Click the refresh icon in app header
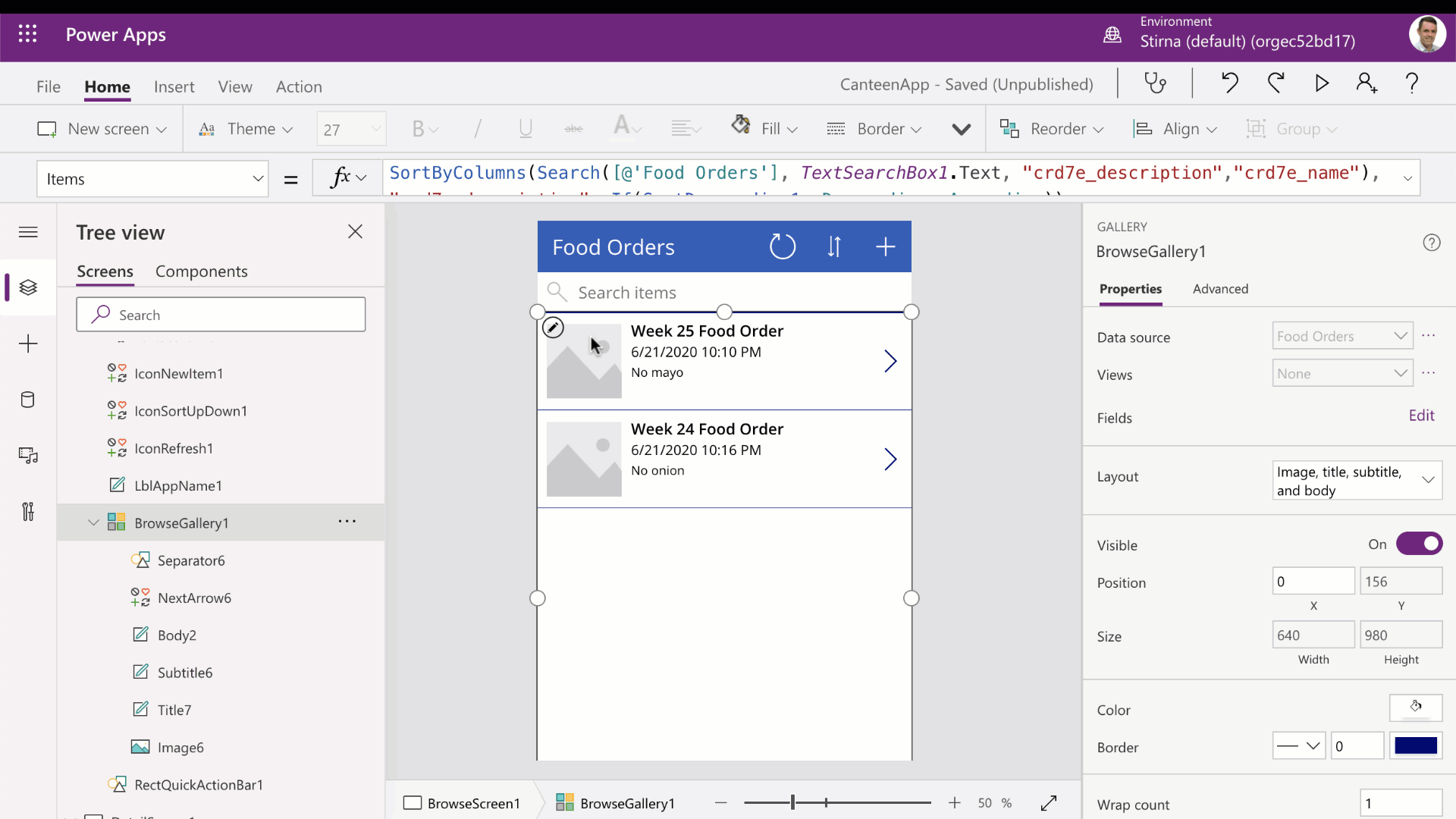Screen dimensions: 1456x819 coord(783,246)
